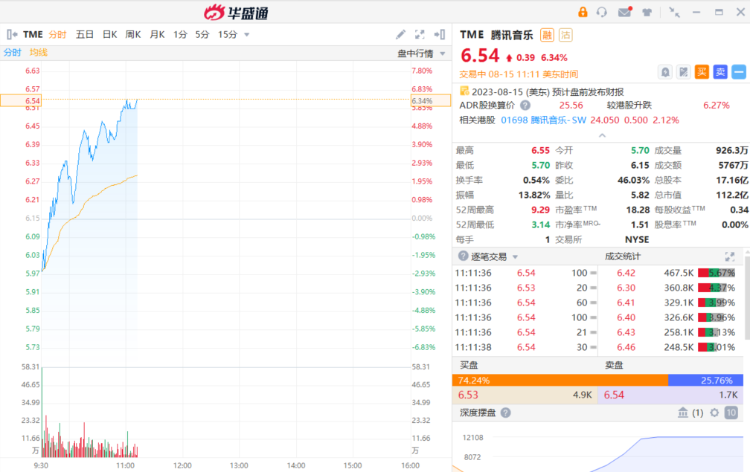This screenshot has height=472, width=750.
Task: Click the 成交统计 trade statistics header
Action: coord(624,256)
